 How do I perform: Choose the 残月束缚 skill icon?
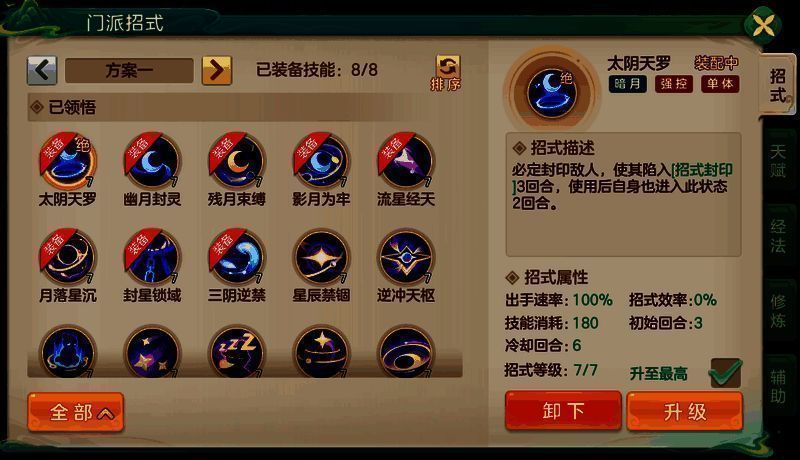point(237,161)
